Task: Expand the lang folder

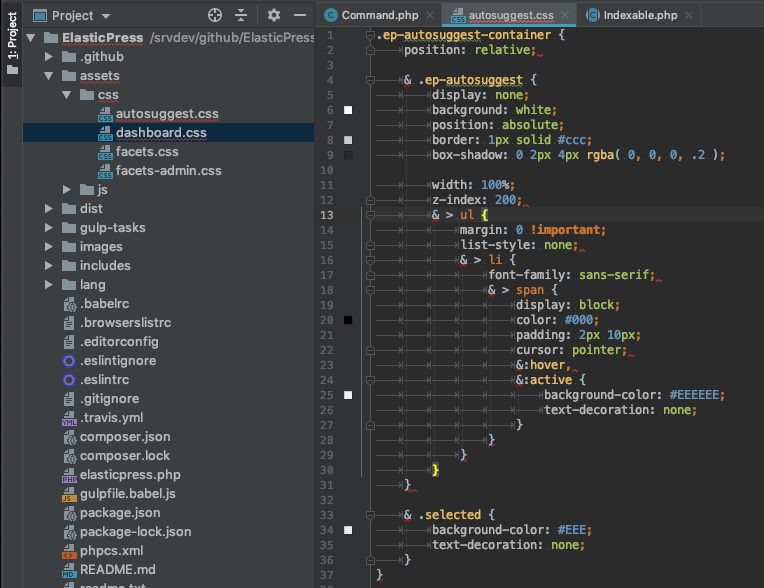Action: (48, 285)
